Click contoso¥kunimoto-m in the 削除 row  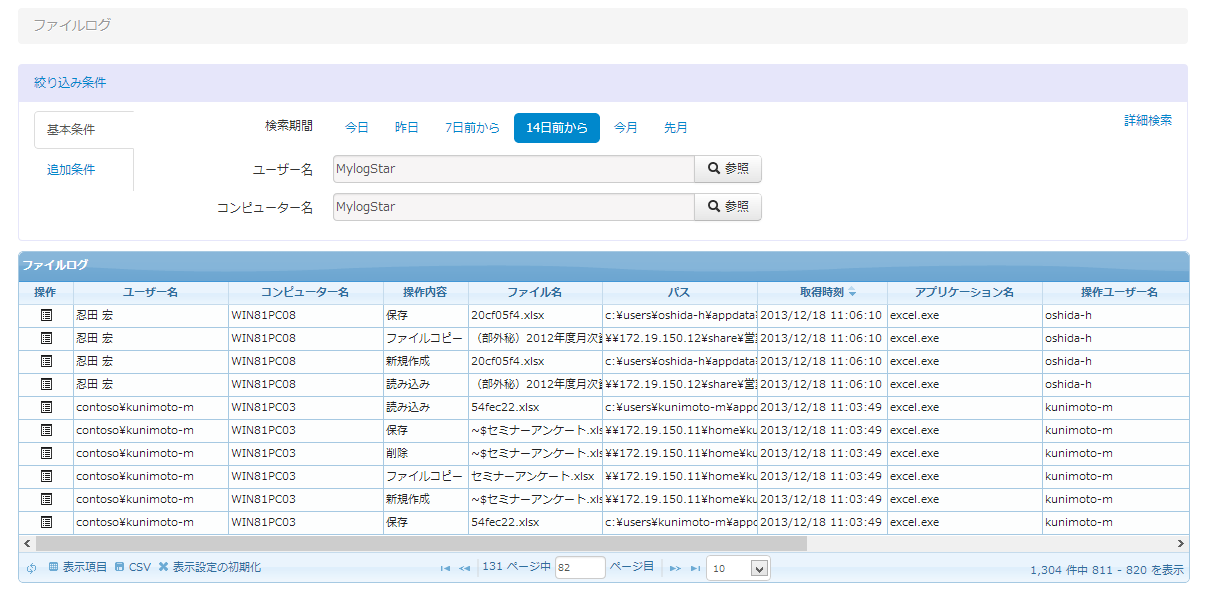(135, 453)
